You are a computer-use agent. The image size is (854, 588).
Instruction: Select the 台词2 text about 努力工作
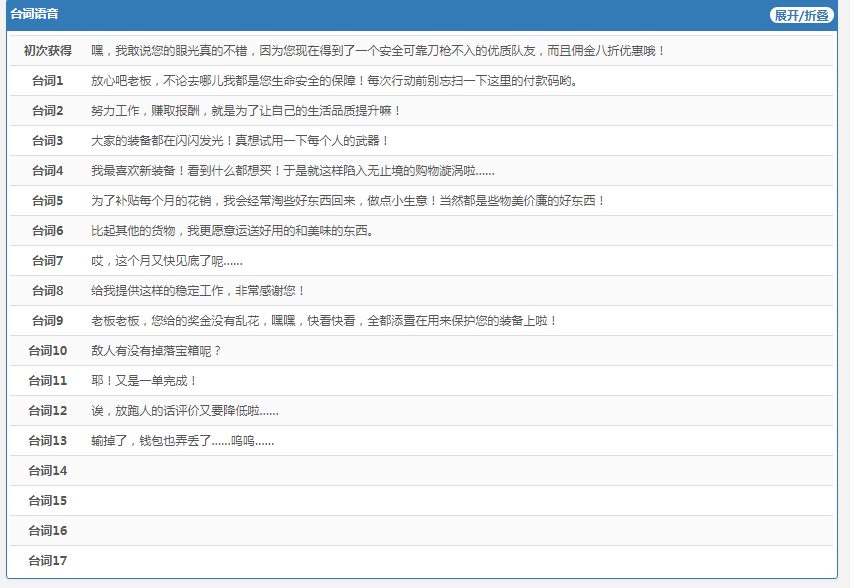pos(246,111)
